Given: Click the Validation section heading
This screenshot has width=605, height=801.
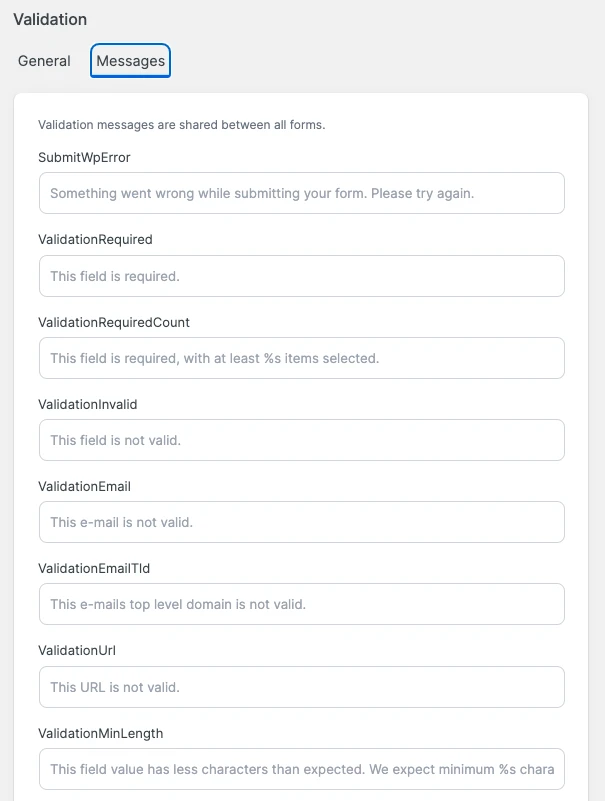Looking at the screenshot, I should coord(50,19).
